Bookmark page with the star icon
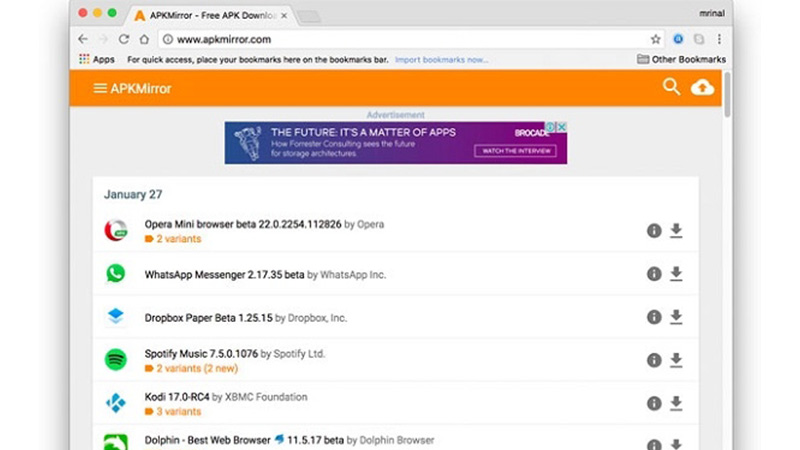The width and height of the screenshot is (800, 450). pos(656,39)
